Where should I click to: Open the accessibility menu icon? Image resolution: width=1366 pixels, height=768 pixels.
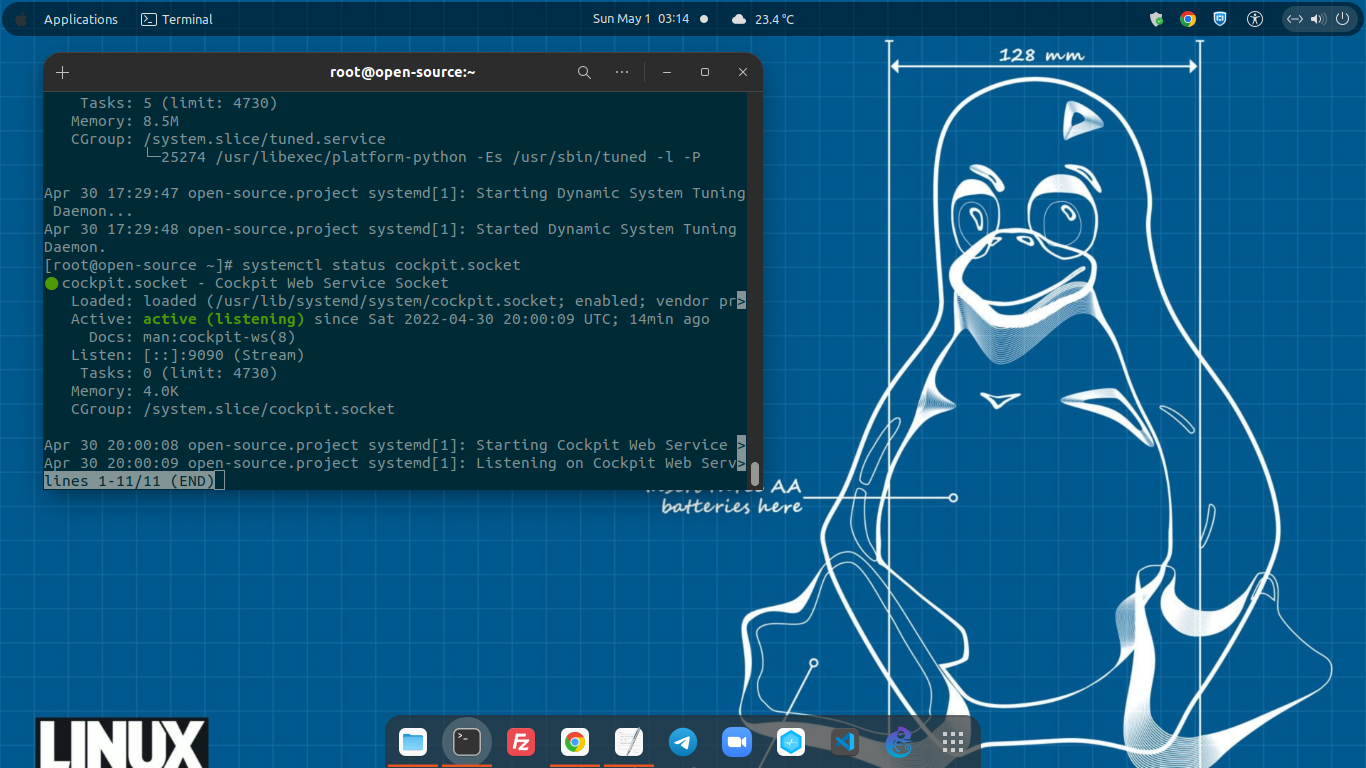pos(1255,19)
